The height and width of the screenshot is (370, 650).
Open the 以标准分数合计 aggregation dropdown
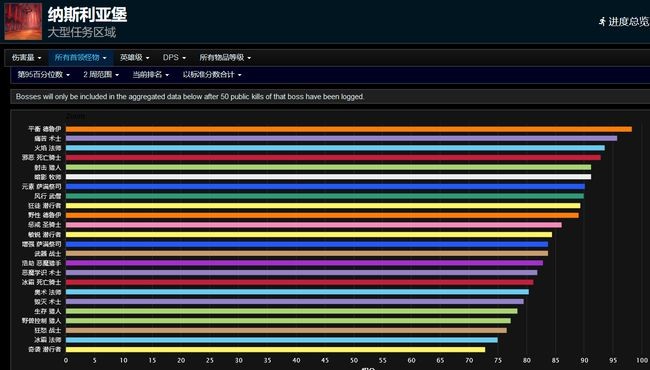click(x=212, y=75)
